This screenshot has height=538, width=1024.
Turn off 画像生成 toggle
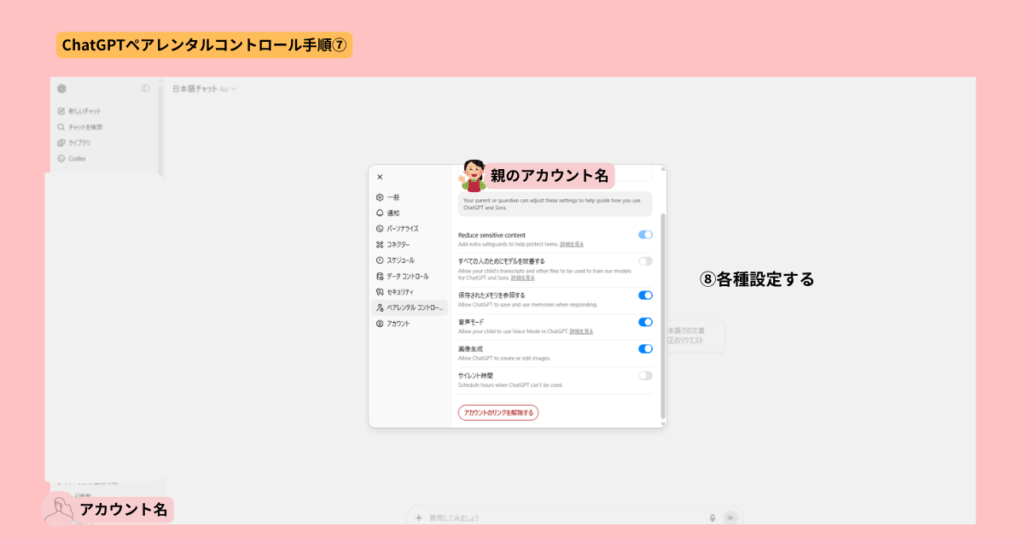[645, 349]
